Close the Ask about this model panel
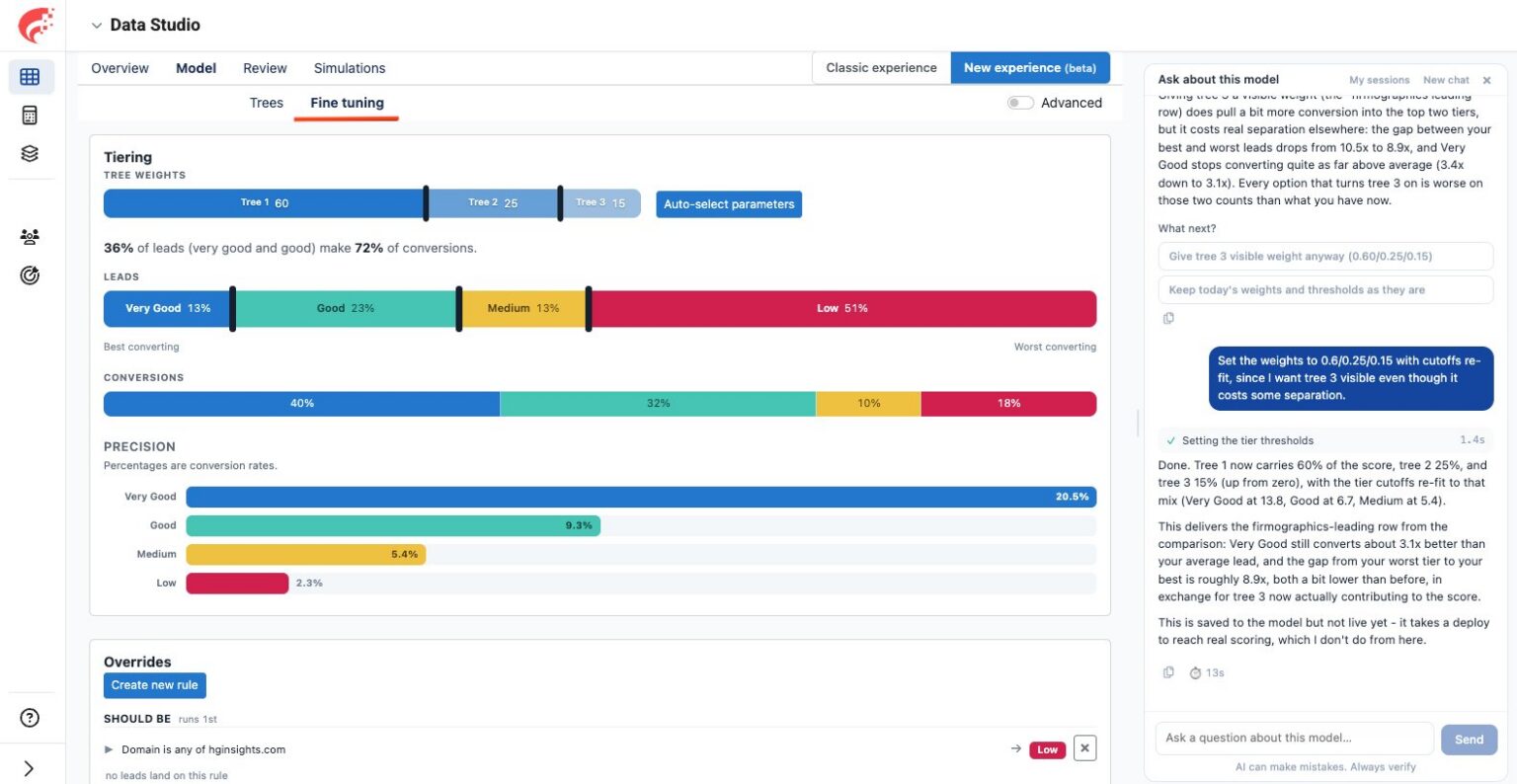Image resolution: width=1517 pixels, height=784 pixels. pyautogui.click(x=1486, y=80)
